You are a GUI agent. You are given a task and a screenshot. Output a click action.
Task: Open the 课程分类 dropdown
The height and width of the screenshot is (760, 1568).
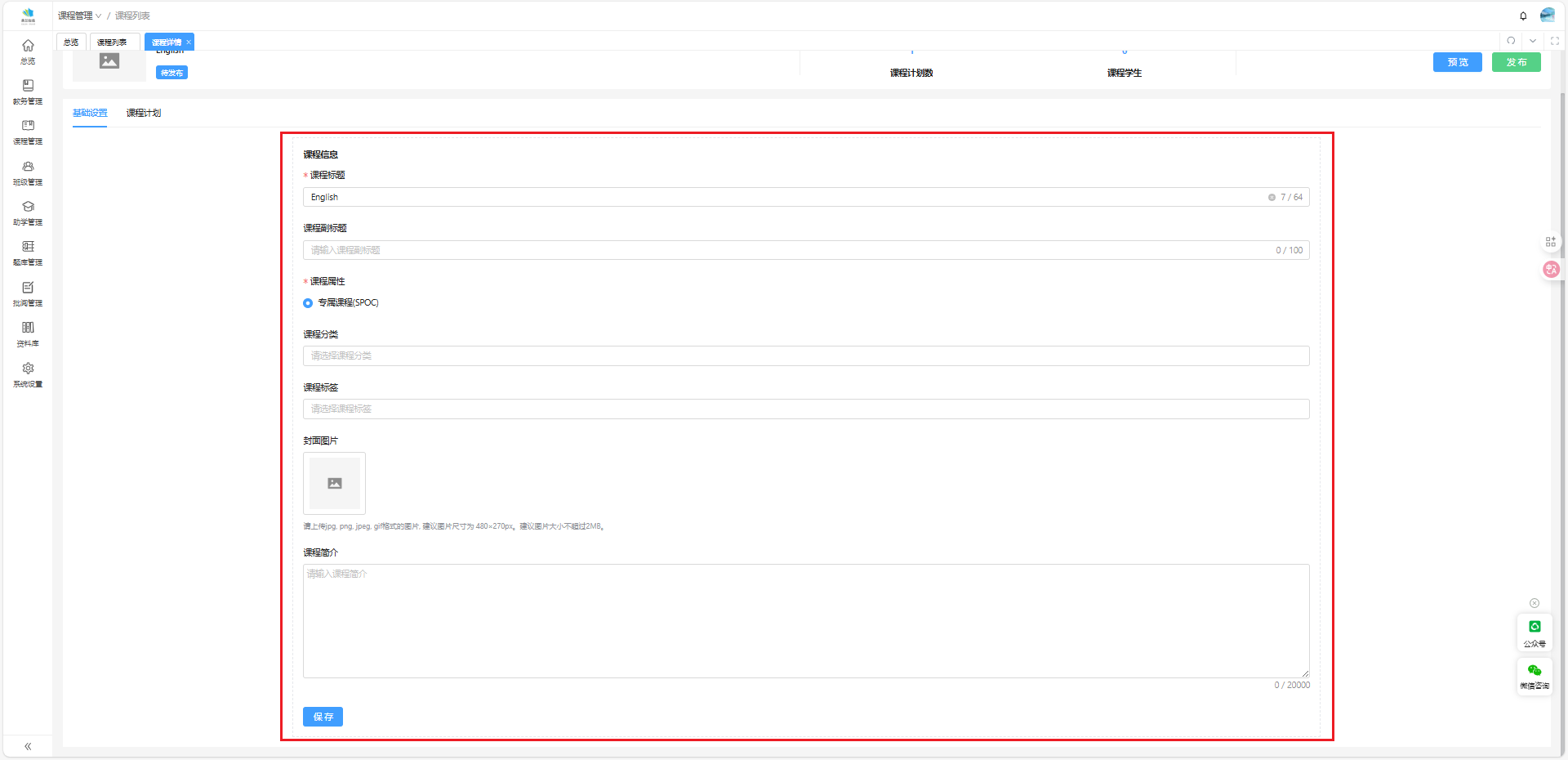(805, 355)
